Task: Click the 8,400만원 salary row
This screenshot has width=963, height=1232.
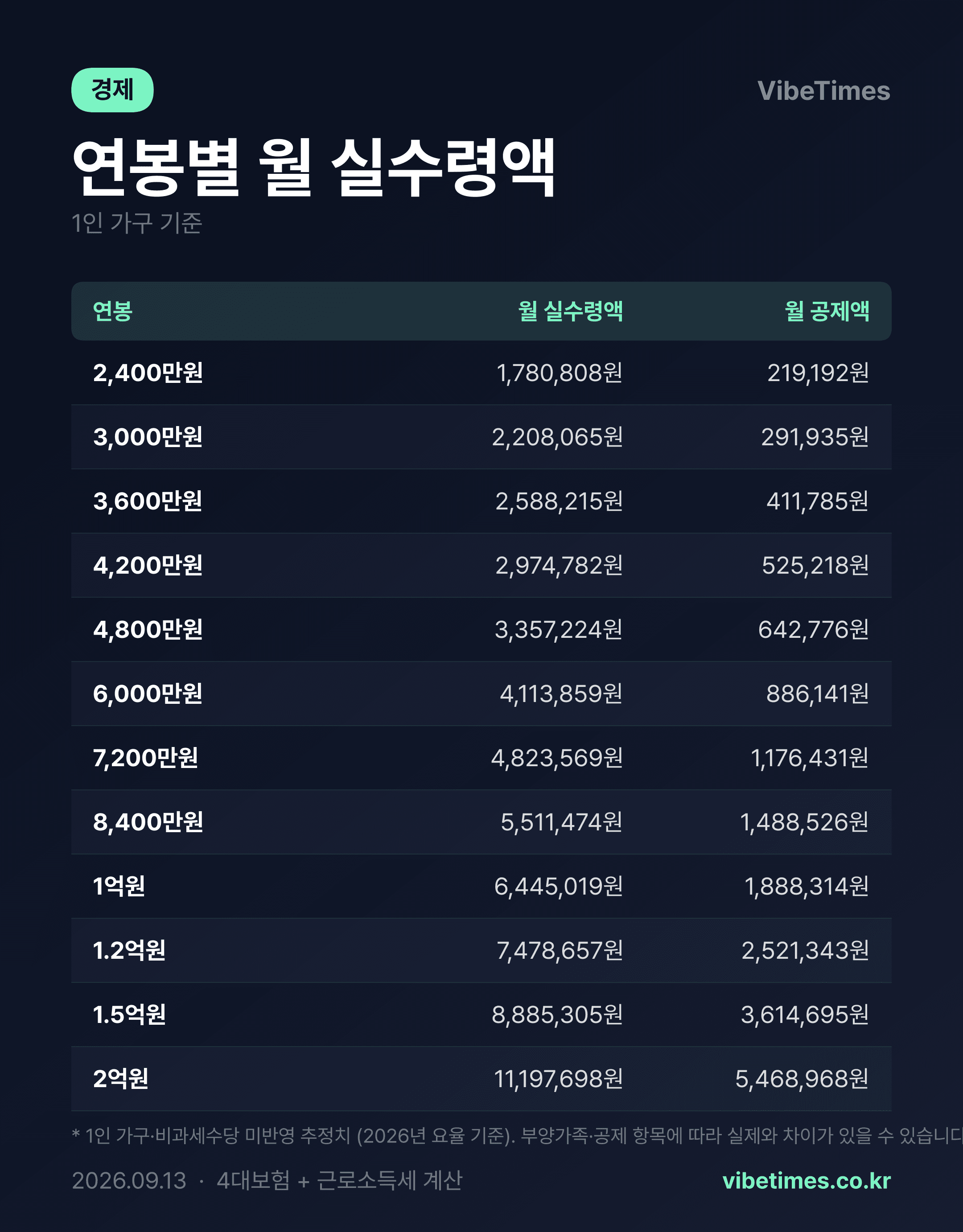Action: click(x=481, y=822)
